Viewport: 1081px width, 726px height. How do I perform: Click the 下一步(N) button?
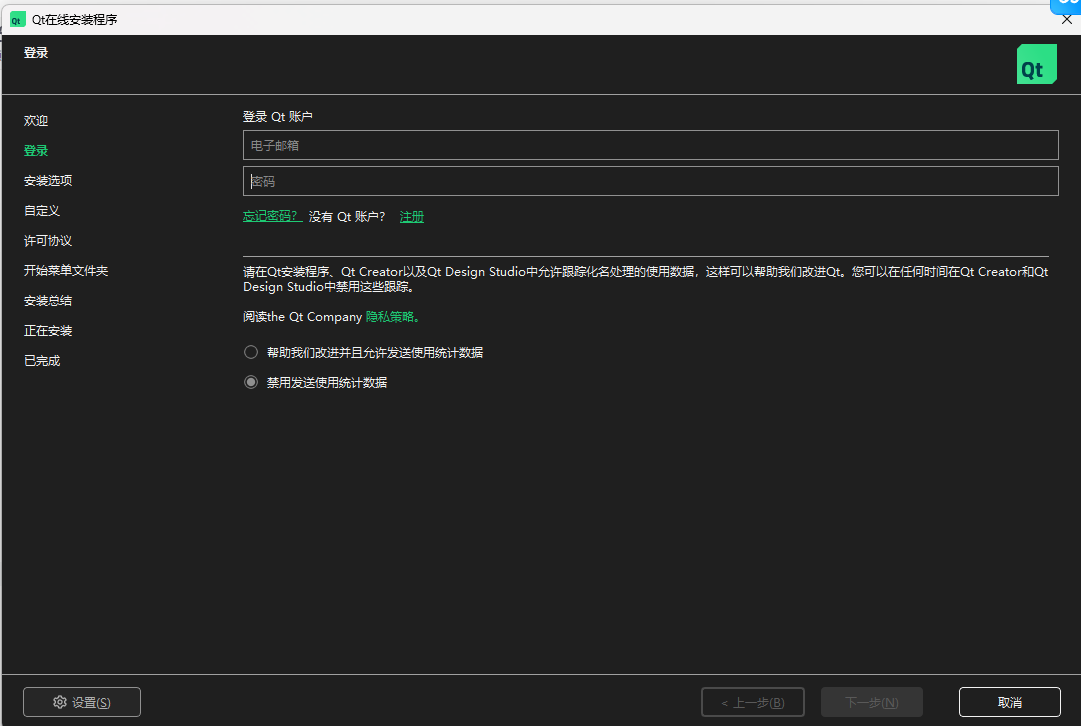[x=871, y=702]
